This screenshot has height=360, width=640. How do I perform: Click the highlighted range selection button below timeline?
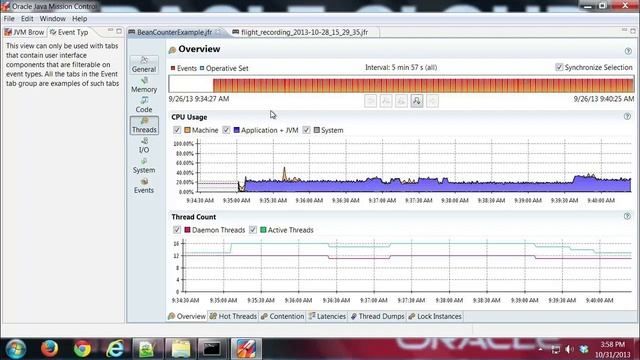[x=417, y=100]
